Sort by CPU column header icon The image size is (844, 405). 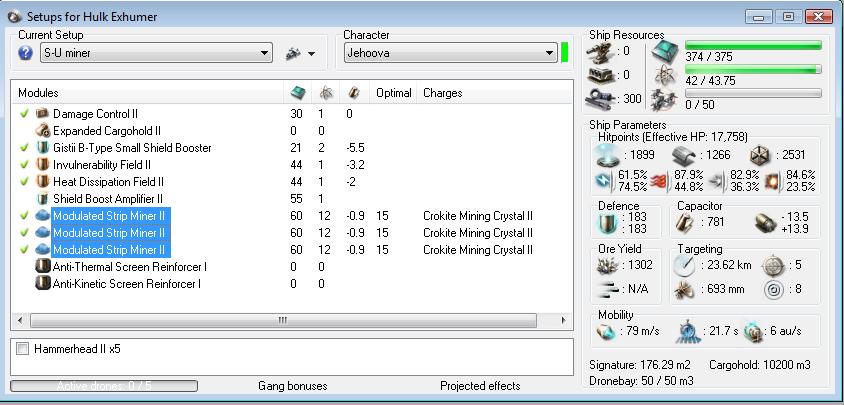click(x=297, y=93)
